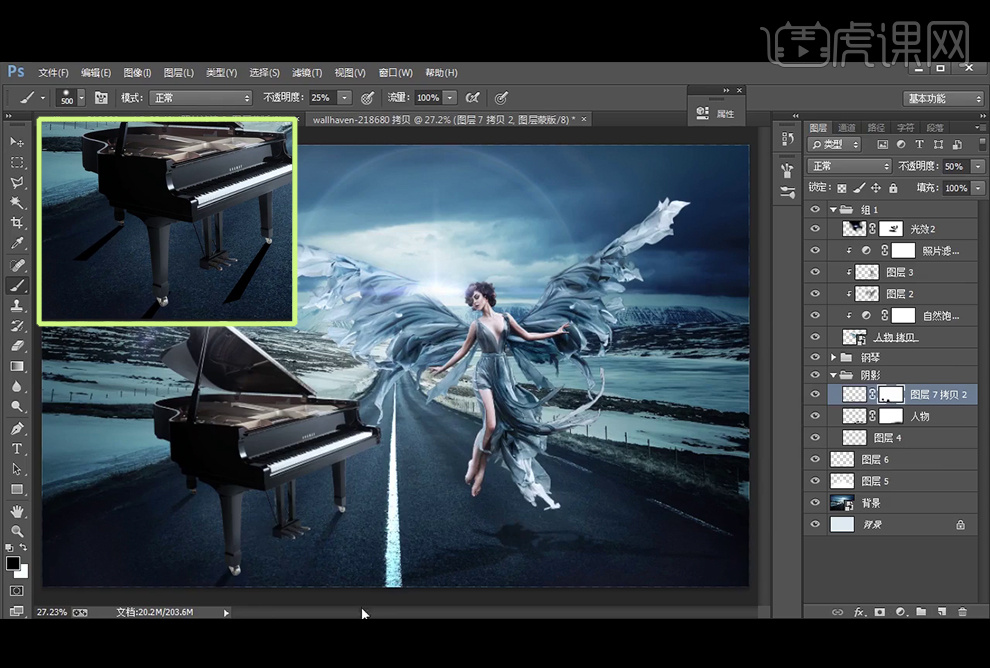The image size is (990, 668).
Task: Select the 图层 5 layer
Action: (875, 481)
